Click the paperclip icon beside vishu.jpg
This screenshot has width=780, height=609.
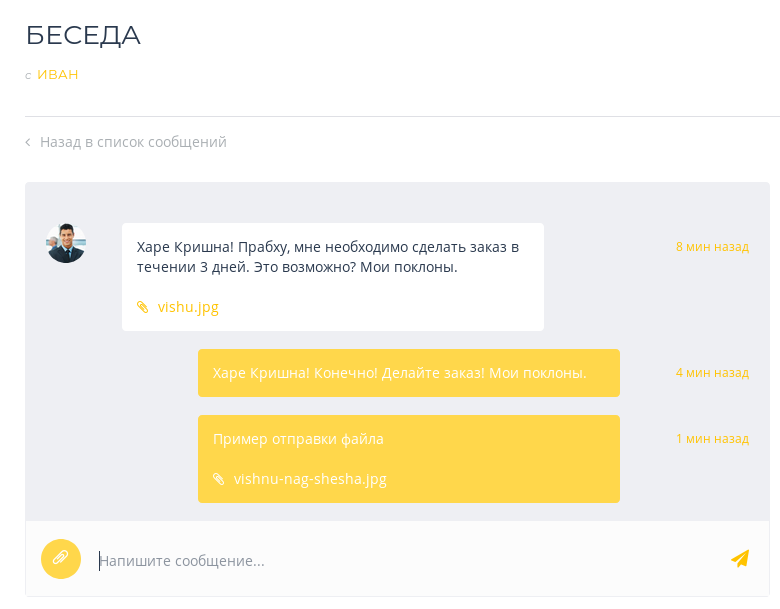click(x=143, y=307)
